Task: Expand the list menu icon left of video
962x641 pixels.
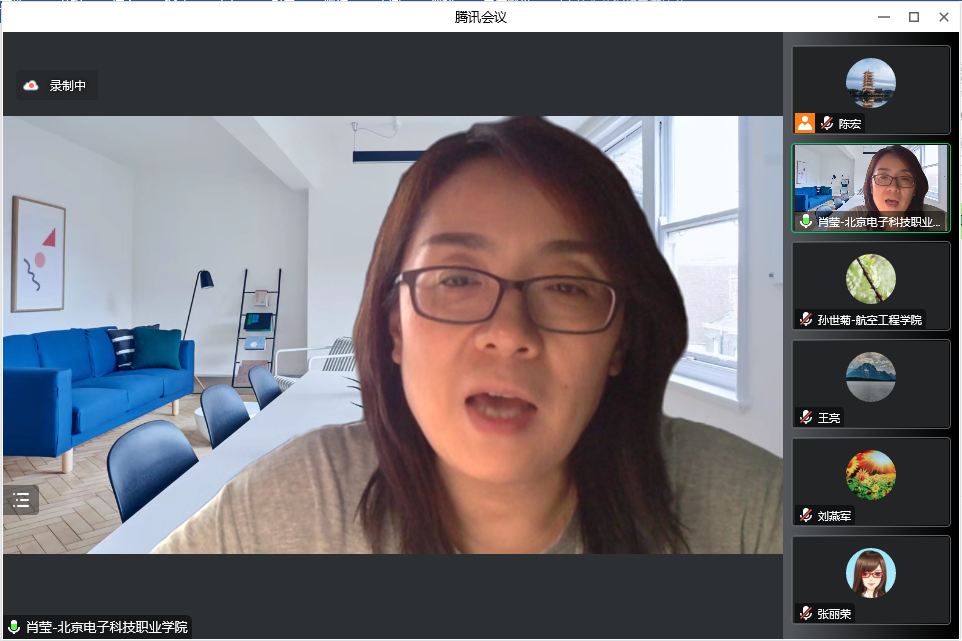Action: 21,500
